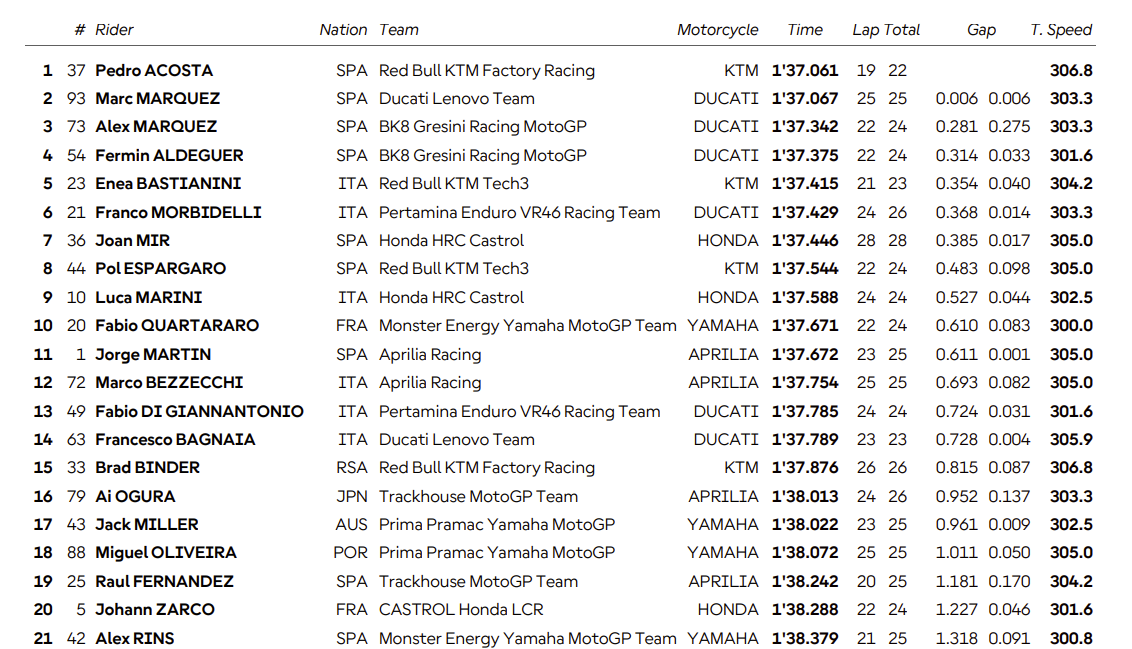1132x649 pixels.
Task: Click team Ducati Lenovo Team in Marc Marquez row
Action: (456, 98)
